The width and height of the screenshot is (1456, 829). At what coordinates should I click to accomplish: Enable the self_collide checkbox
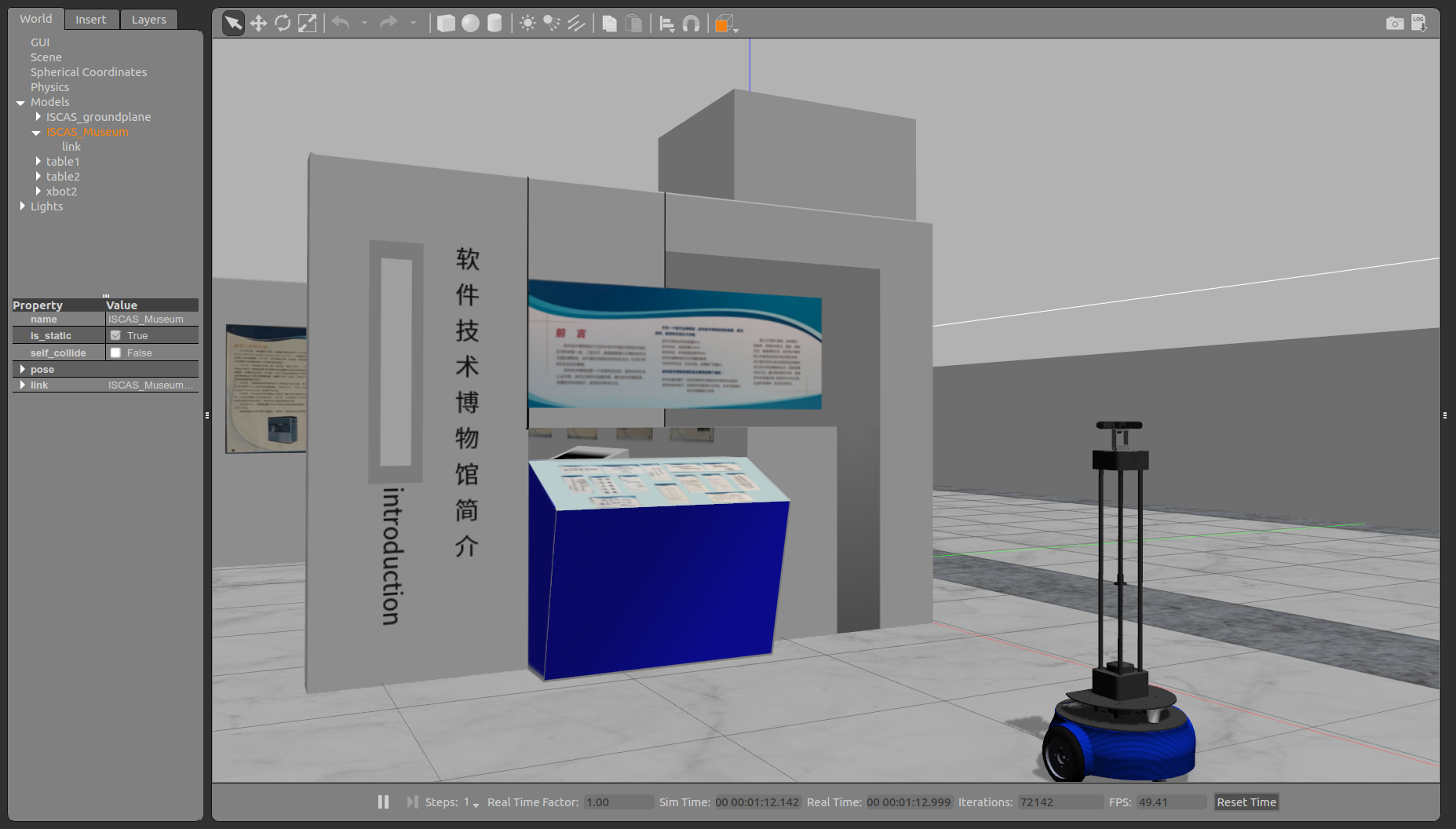point(116,353)
